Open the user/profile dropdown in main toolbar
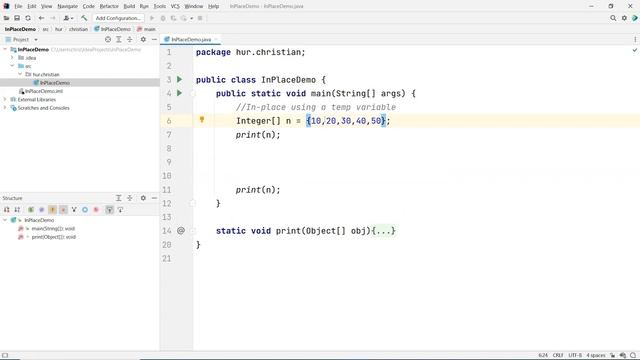Screen dimensions: 640x360 [x=68, y=18]
